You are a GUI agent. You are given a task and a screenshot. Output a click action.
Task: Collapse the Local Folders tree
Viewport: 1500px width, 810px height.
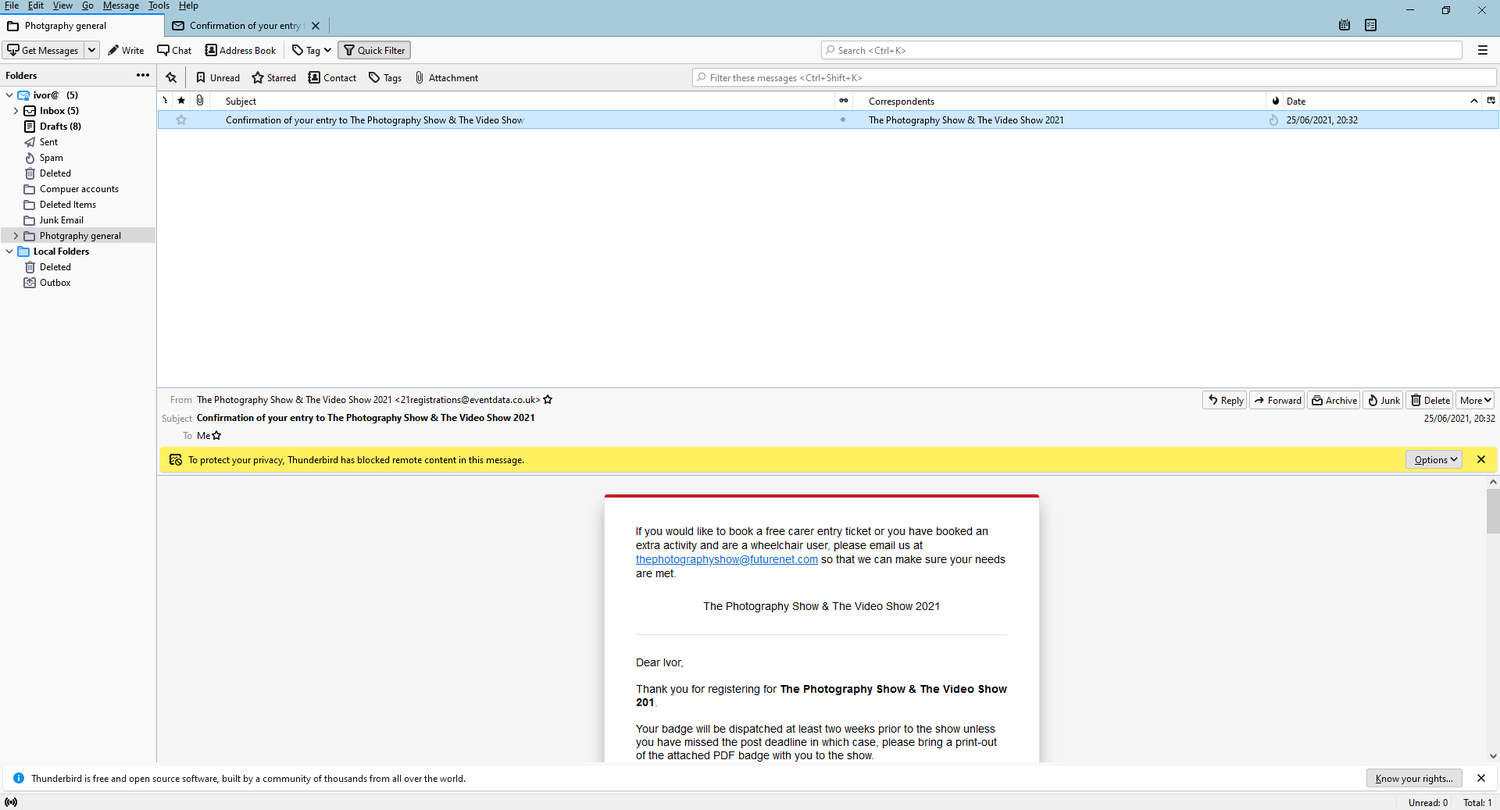[x=9, y=252]
